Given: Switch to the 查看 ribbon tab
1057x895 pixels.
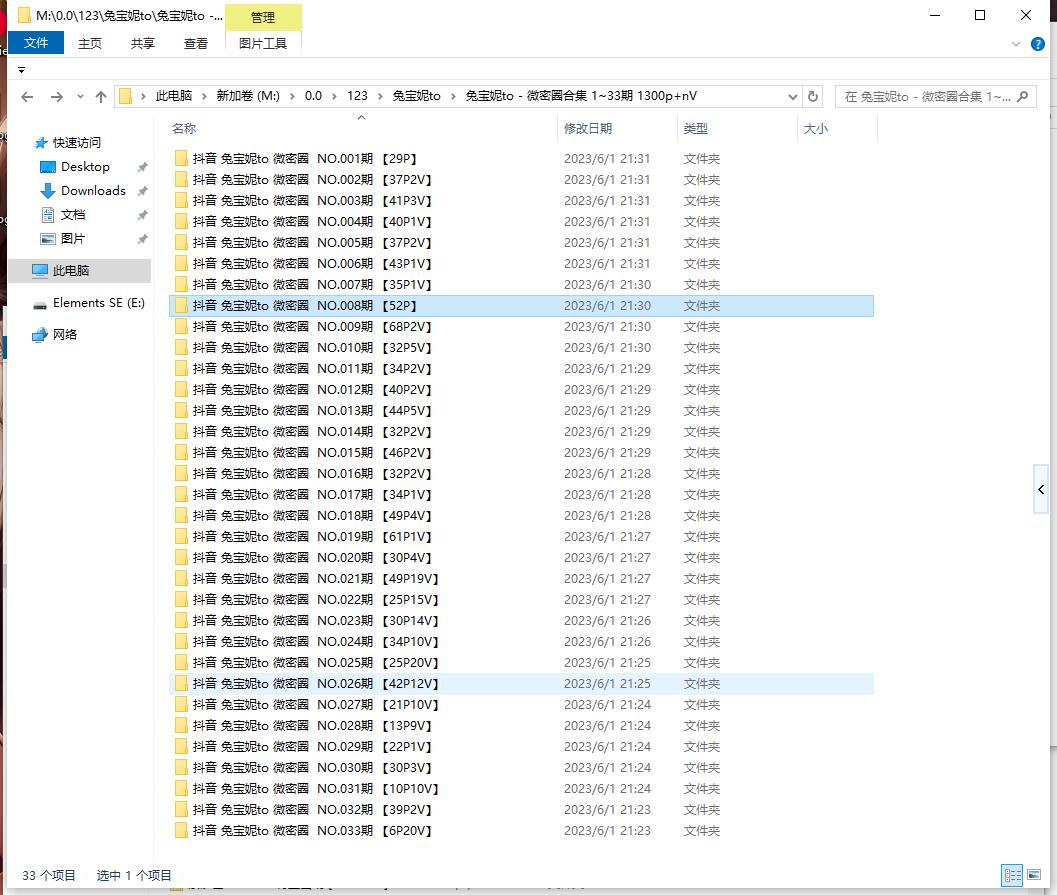Looking at the screenshot, I should [x=195, y=44].
